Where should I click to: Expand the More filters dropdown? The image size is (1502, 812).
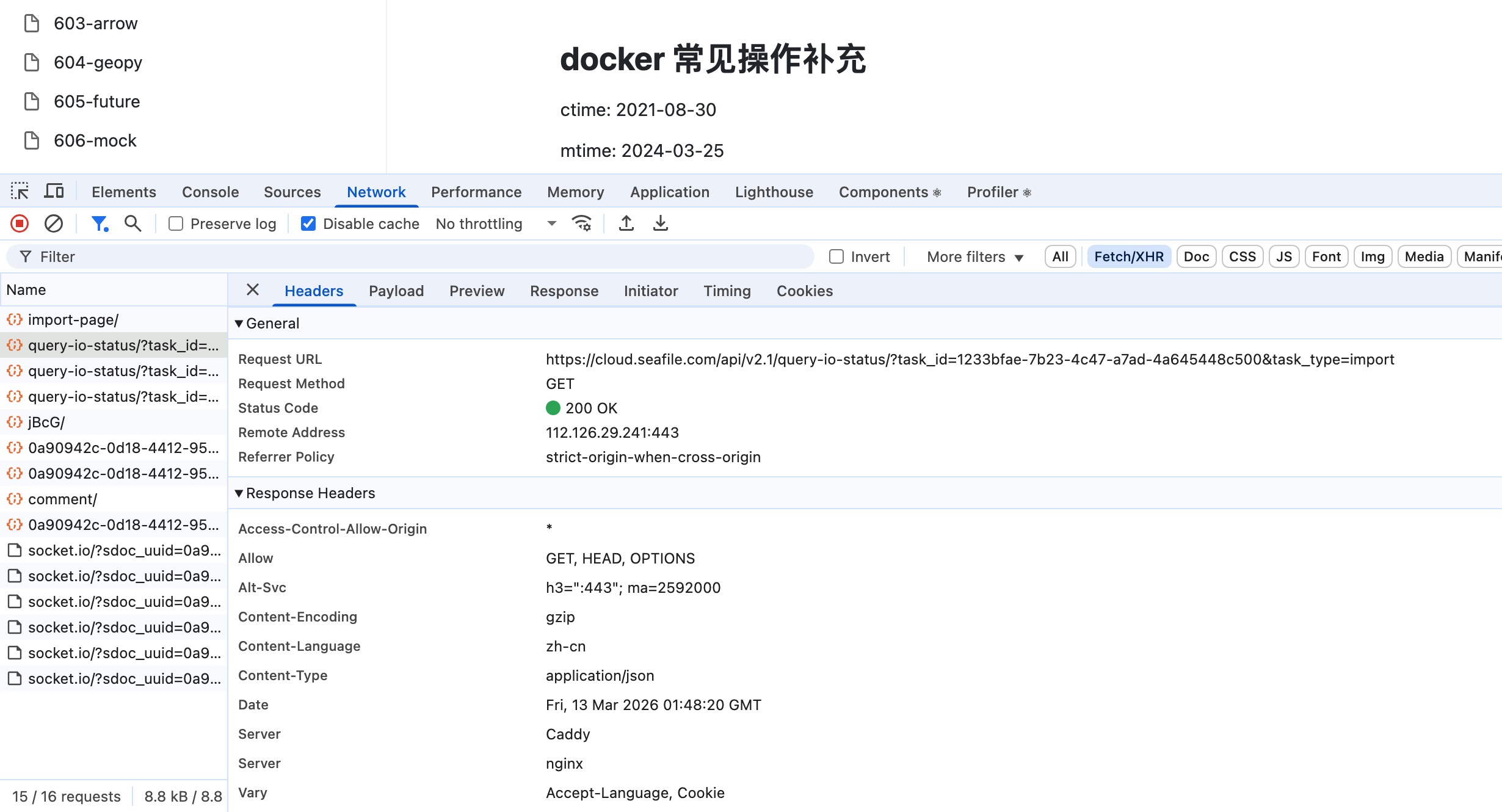point(974,257)
